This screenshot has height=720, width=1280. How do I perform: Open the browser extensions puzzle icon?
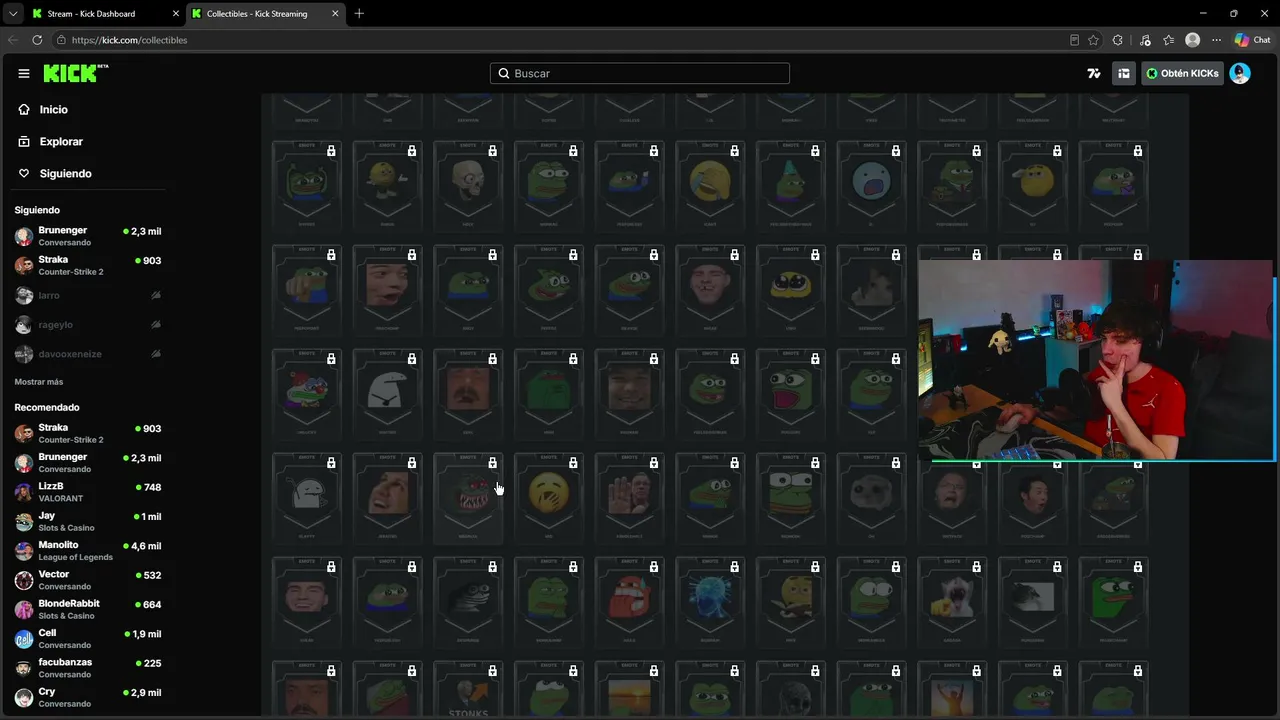(x=1118, y=40)
